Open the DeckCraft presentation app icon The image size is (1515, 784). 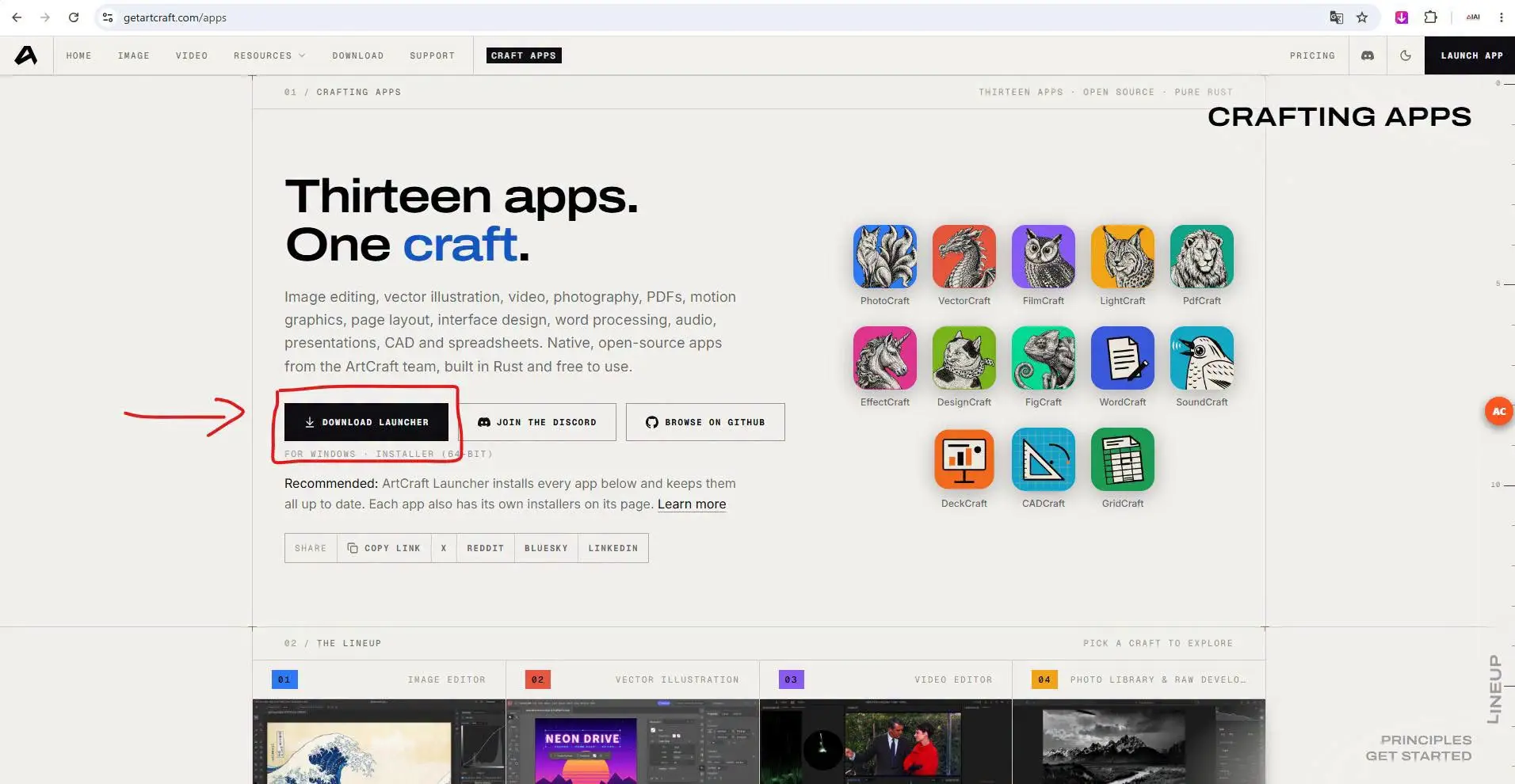click(964, 459)
